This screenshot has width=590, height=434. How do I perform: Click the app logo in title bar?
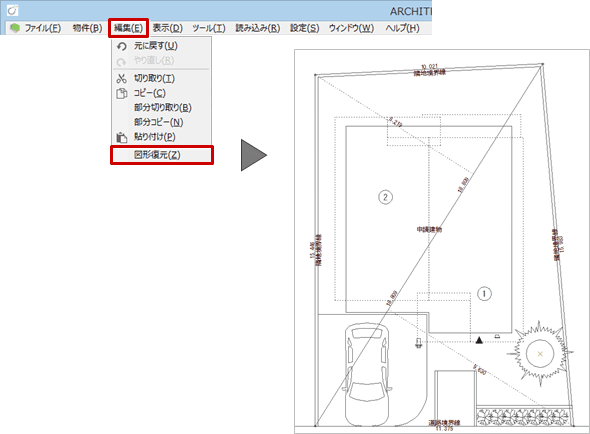(x=12, y=11)
